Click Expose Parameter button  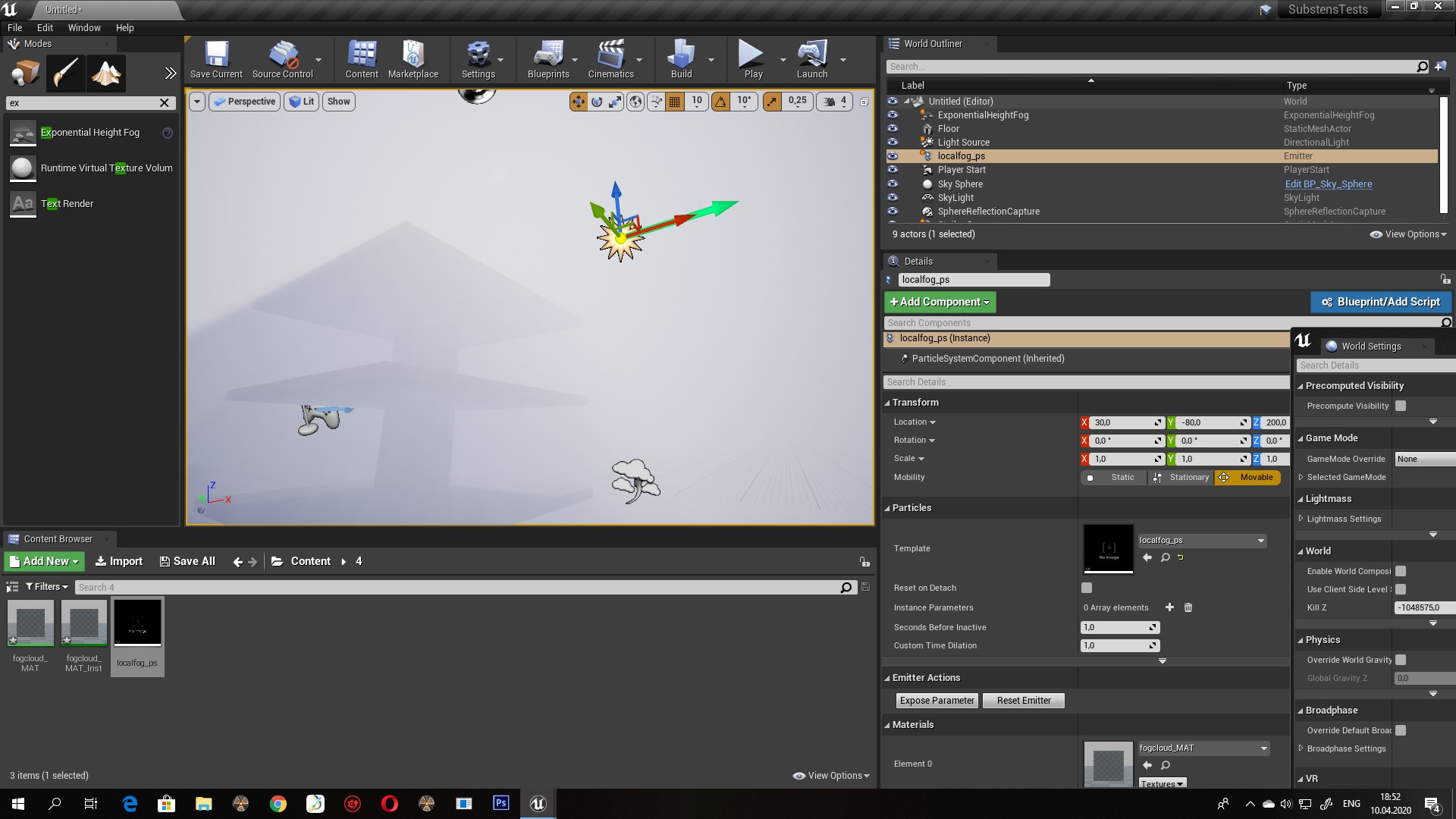click(937, 701)
